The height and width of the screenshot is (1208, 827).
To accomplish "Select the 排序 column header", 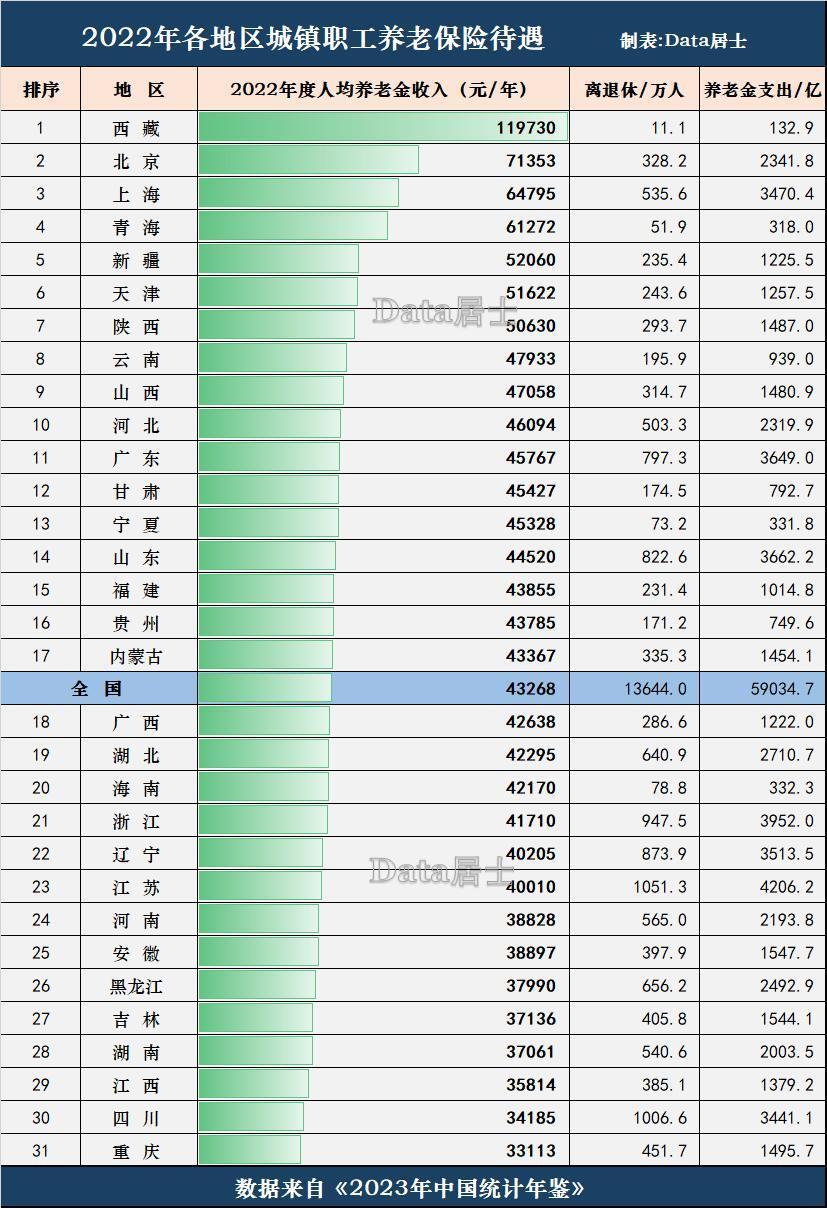I will coord(41,90).
